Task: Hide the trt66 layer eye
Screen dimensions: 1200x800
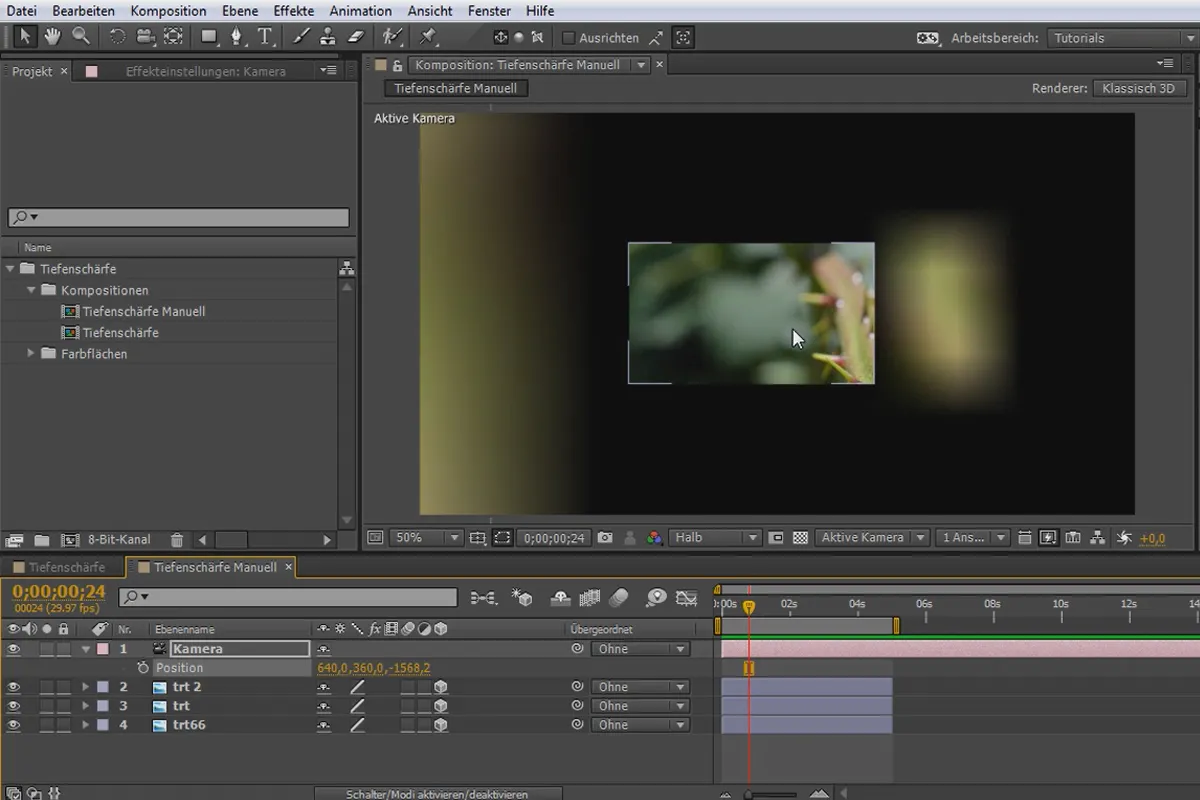Action: [x=14, y=725]
